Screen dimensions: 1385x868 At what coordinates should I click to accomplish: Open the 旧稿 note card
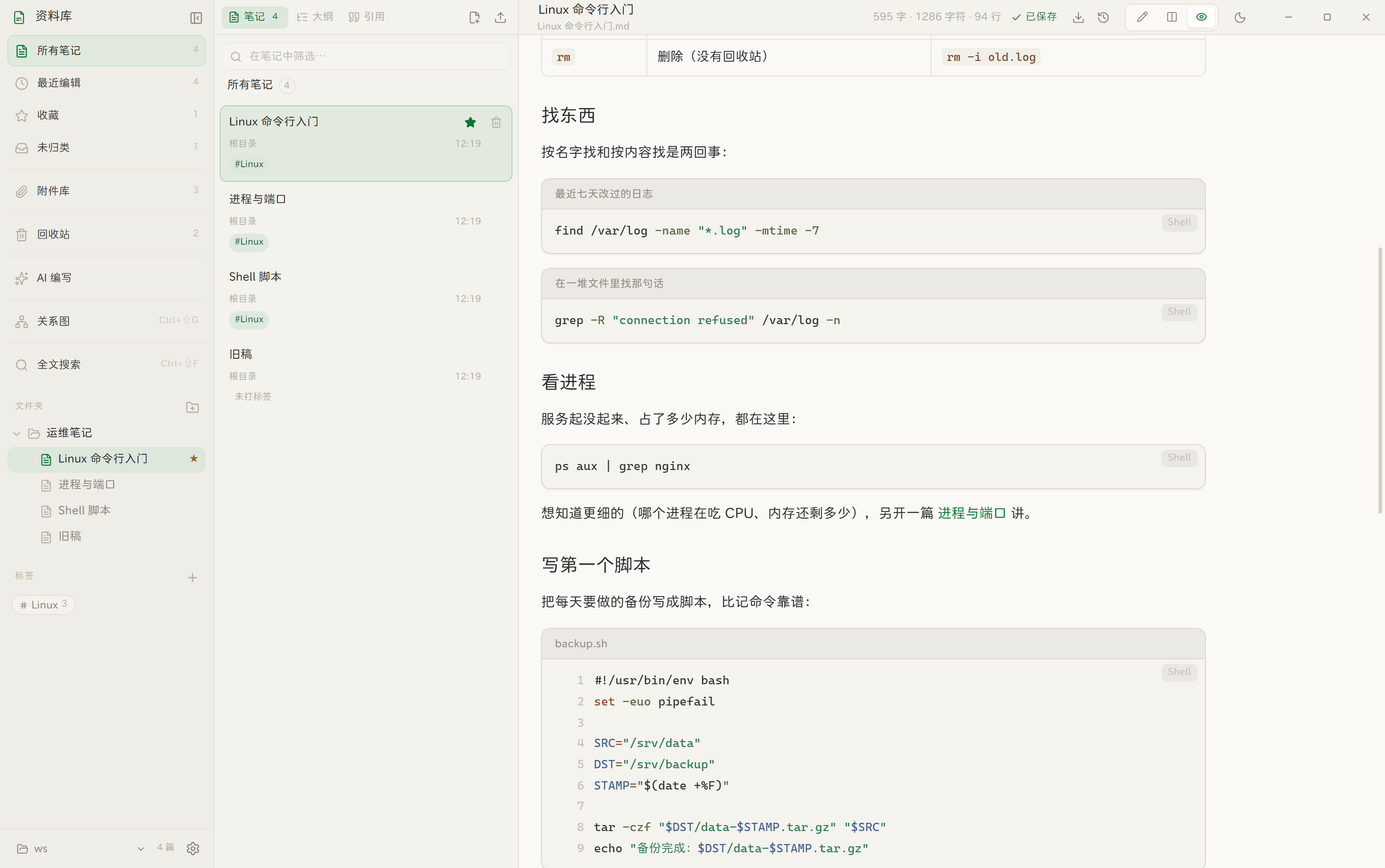pos(366,376)
